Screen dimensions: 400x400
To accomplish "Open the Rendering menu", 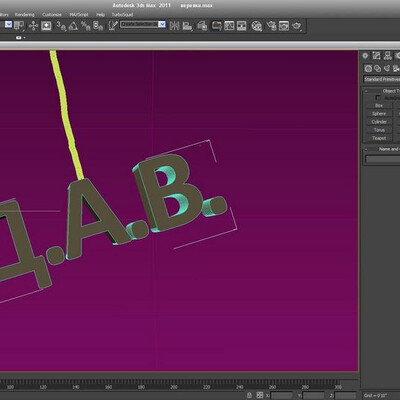I will pyautogui.click(x=24, y=15).
